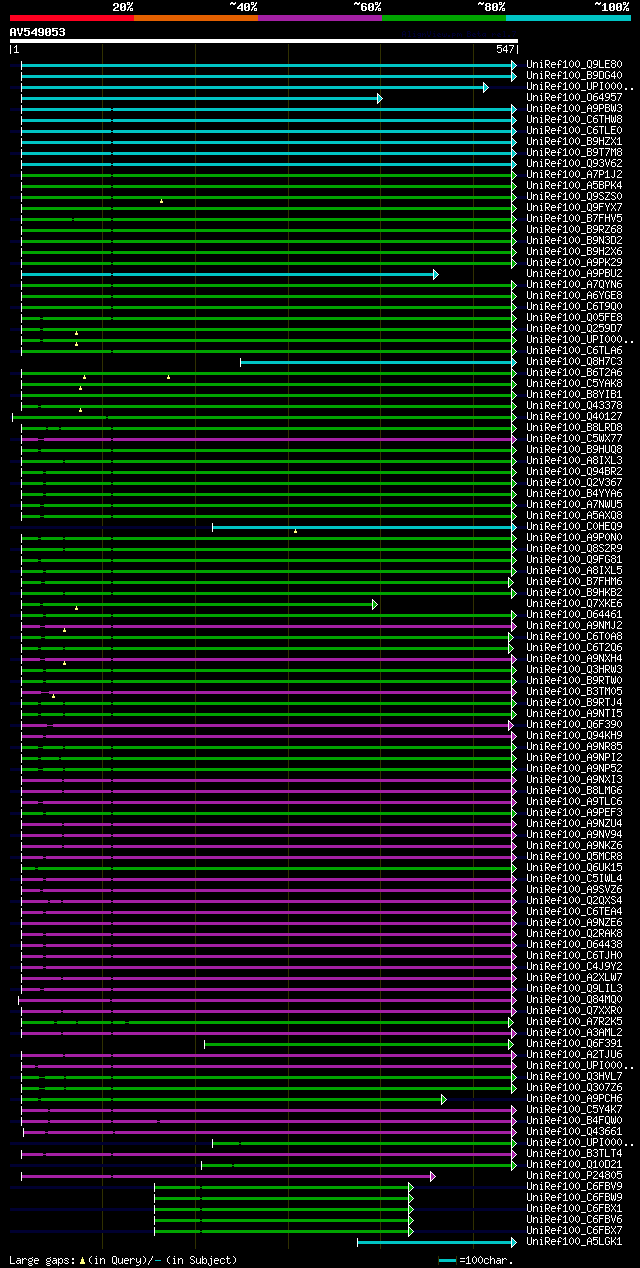
Task: Click the cyan partial bar for Q8H7C3
Action: (x=378, y=362)
